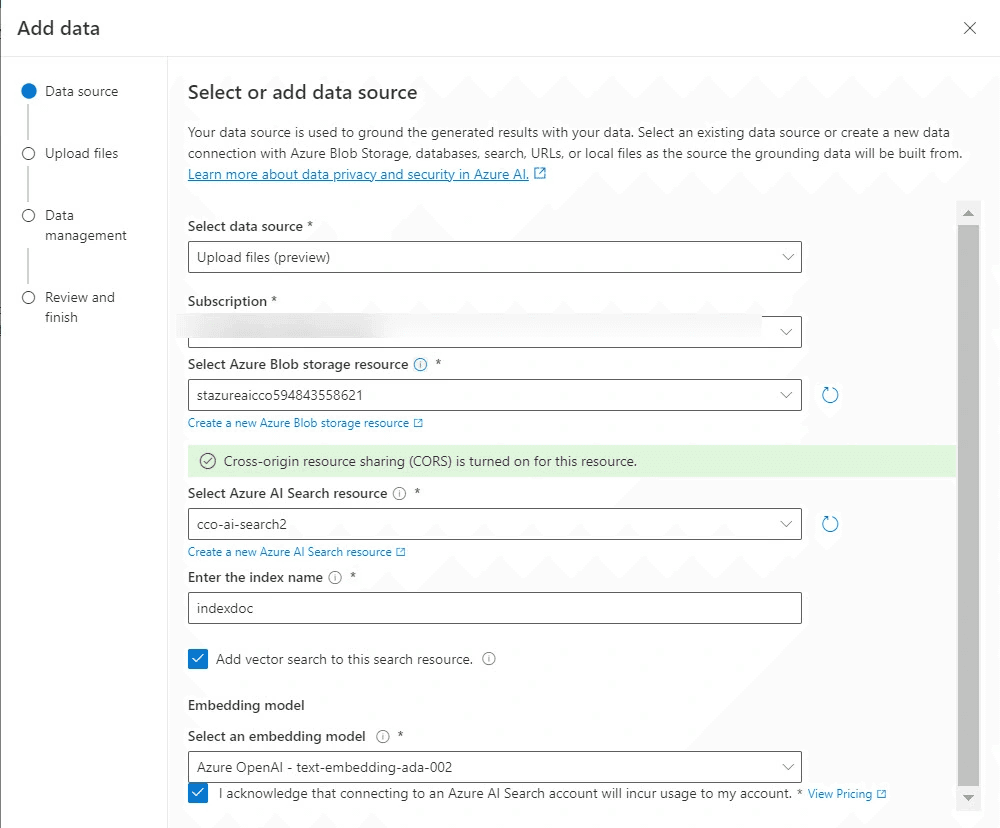Viewport: 1000px width, 828px height.
Task: Click the index name text field
Action: pyautogui.click(x=494, y=608)
